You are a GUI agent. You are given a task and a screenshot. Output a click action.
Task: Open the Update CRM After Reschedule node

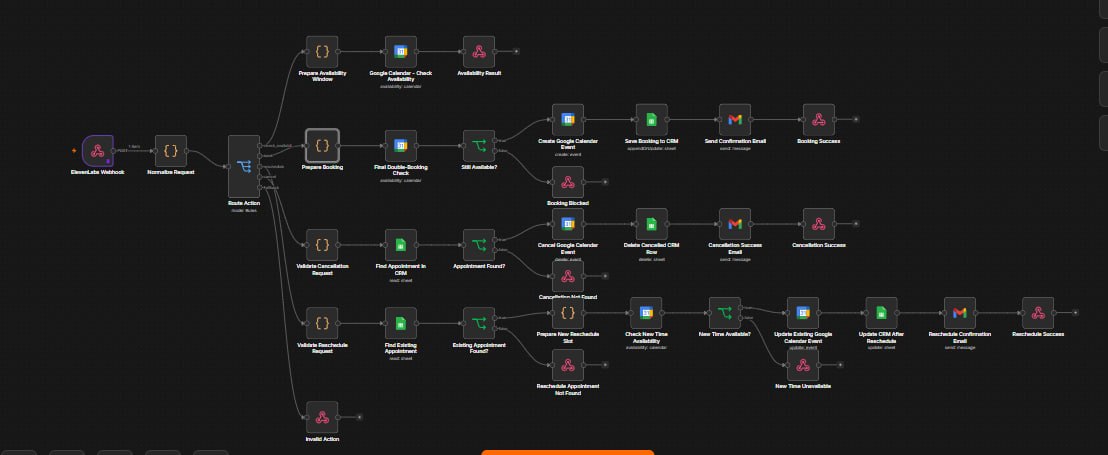[x=881, y=312]
